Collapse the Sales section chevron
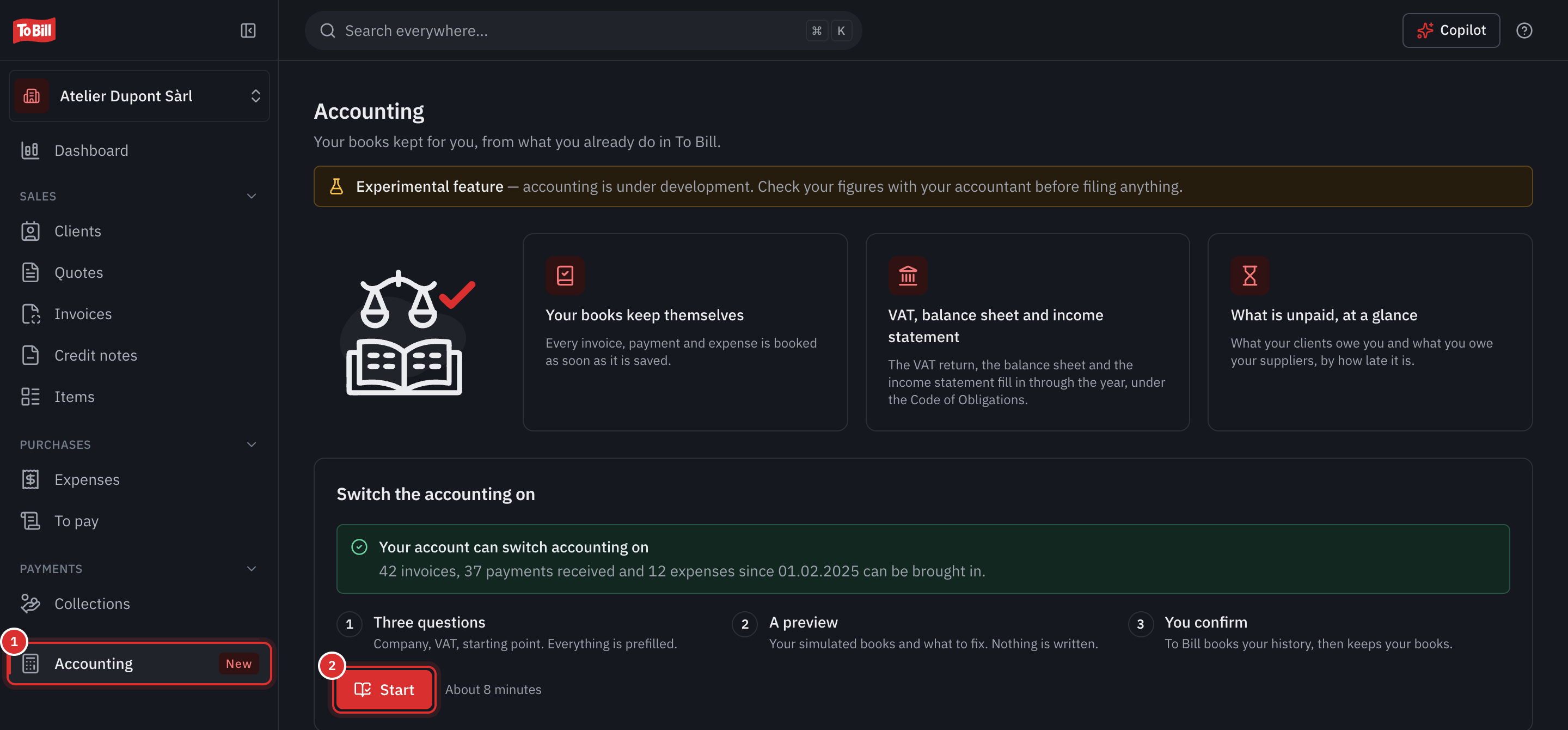 (x=252, y=196)
